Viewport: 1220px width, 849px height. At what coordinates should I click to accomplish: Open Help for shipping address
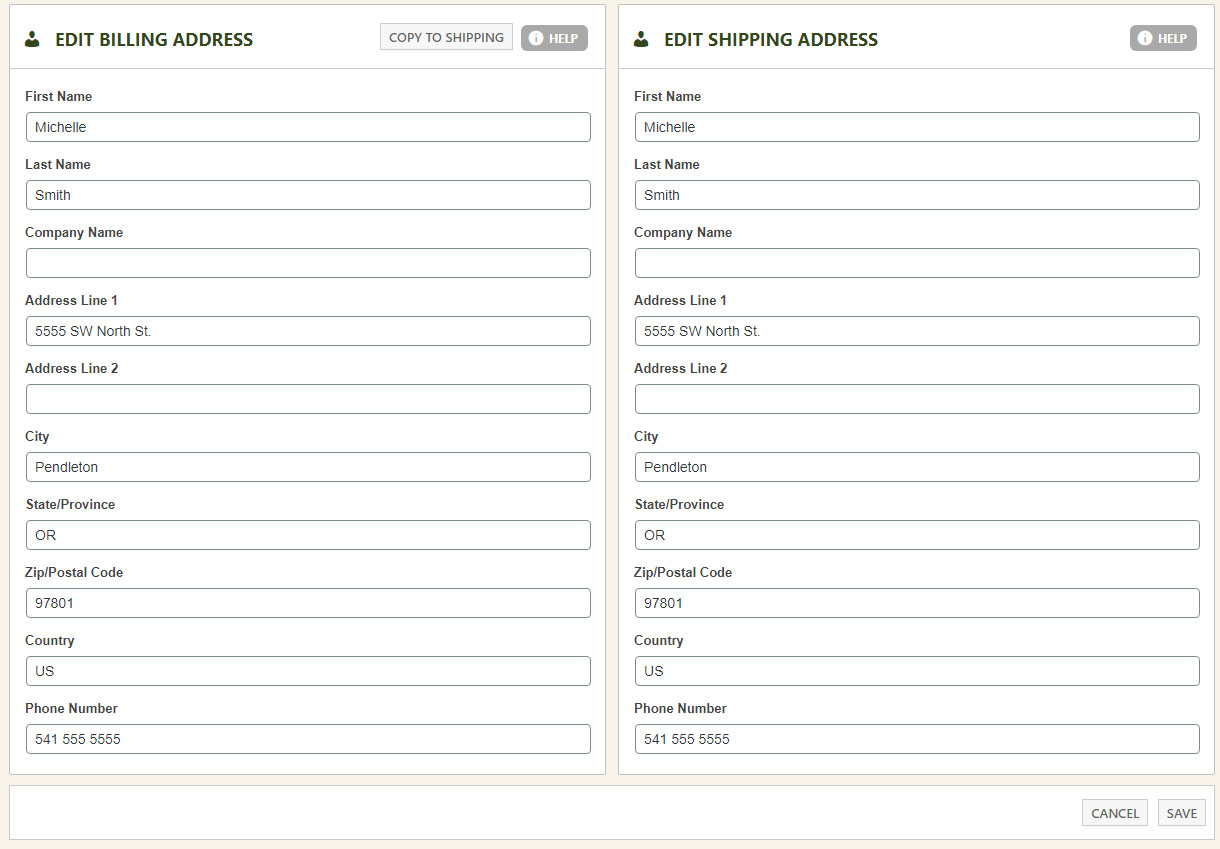[1163, 38]
